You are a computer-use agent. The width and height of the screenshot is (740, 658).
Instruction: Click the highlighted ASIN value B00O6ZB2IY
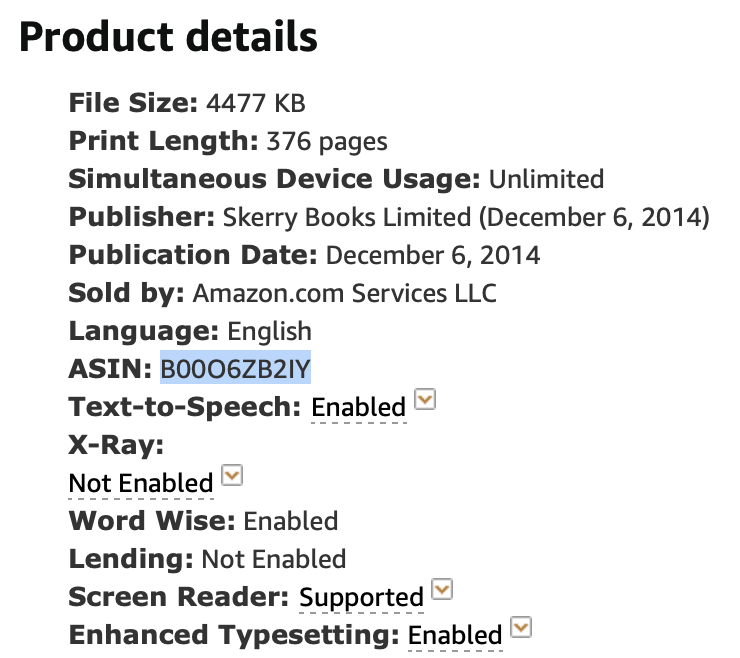tap(235, 369)
